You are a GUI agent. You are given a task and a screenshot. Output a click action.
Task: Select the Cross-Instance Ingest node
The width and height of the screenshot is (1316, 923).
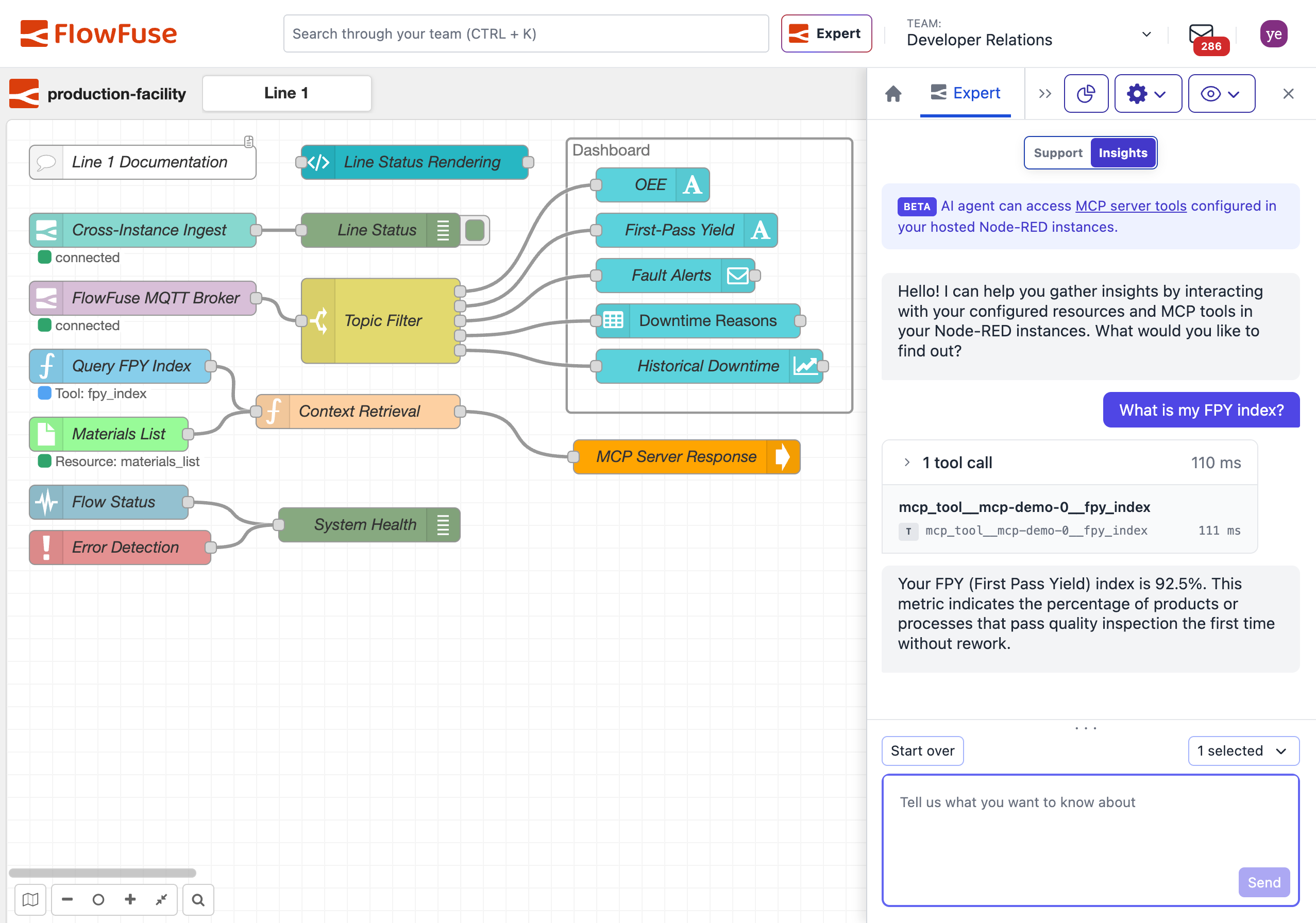[x=143, y=230]
